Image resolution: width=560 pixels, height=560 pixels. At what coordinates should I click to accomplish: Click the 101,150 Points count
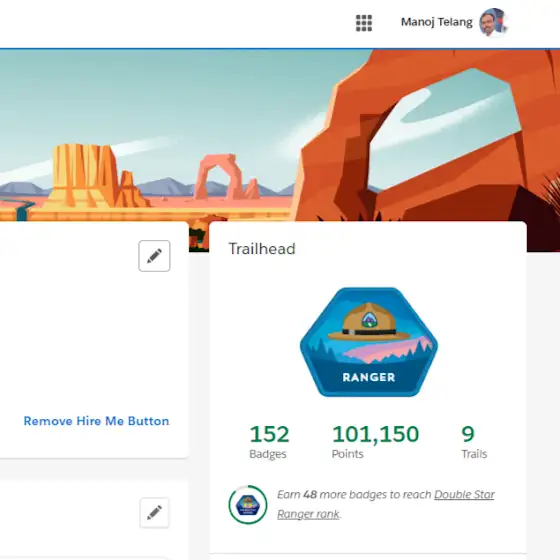[375, 441]
